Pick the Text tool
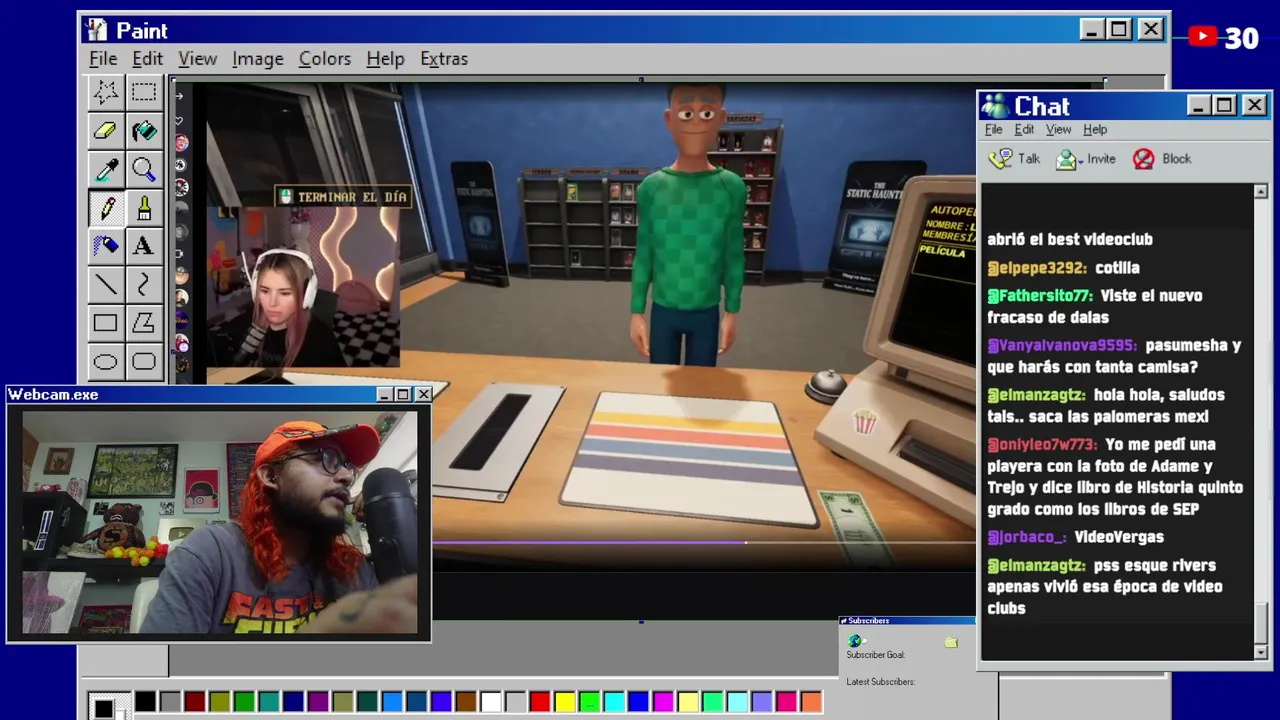This screenshot has width=1280, height=720. [144, 246]
